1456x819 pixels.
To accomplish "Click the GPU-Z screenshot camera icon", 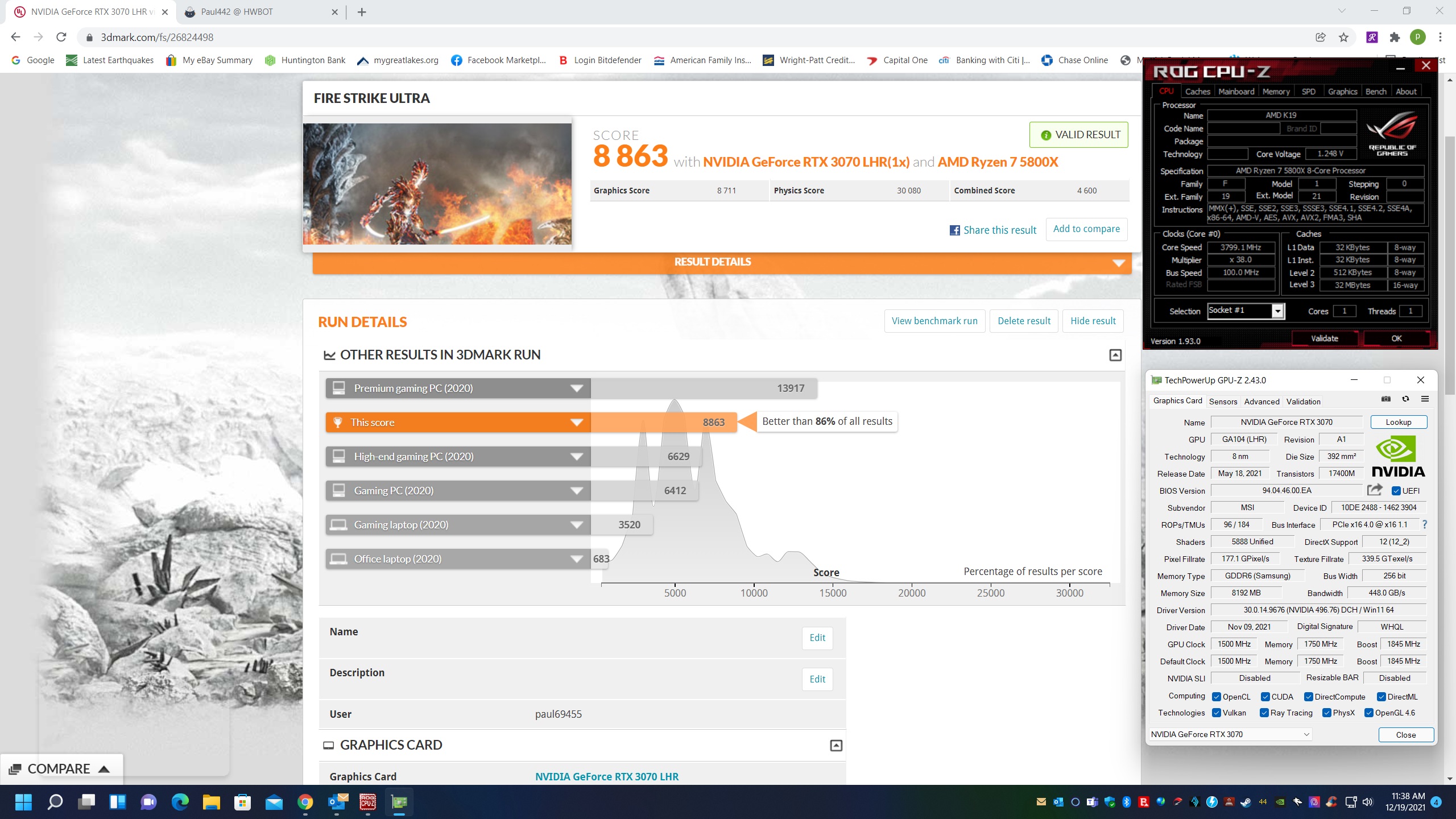I will pyautogui.click(x=1385, y=399).
